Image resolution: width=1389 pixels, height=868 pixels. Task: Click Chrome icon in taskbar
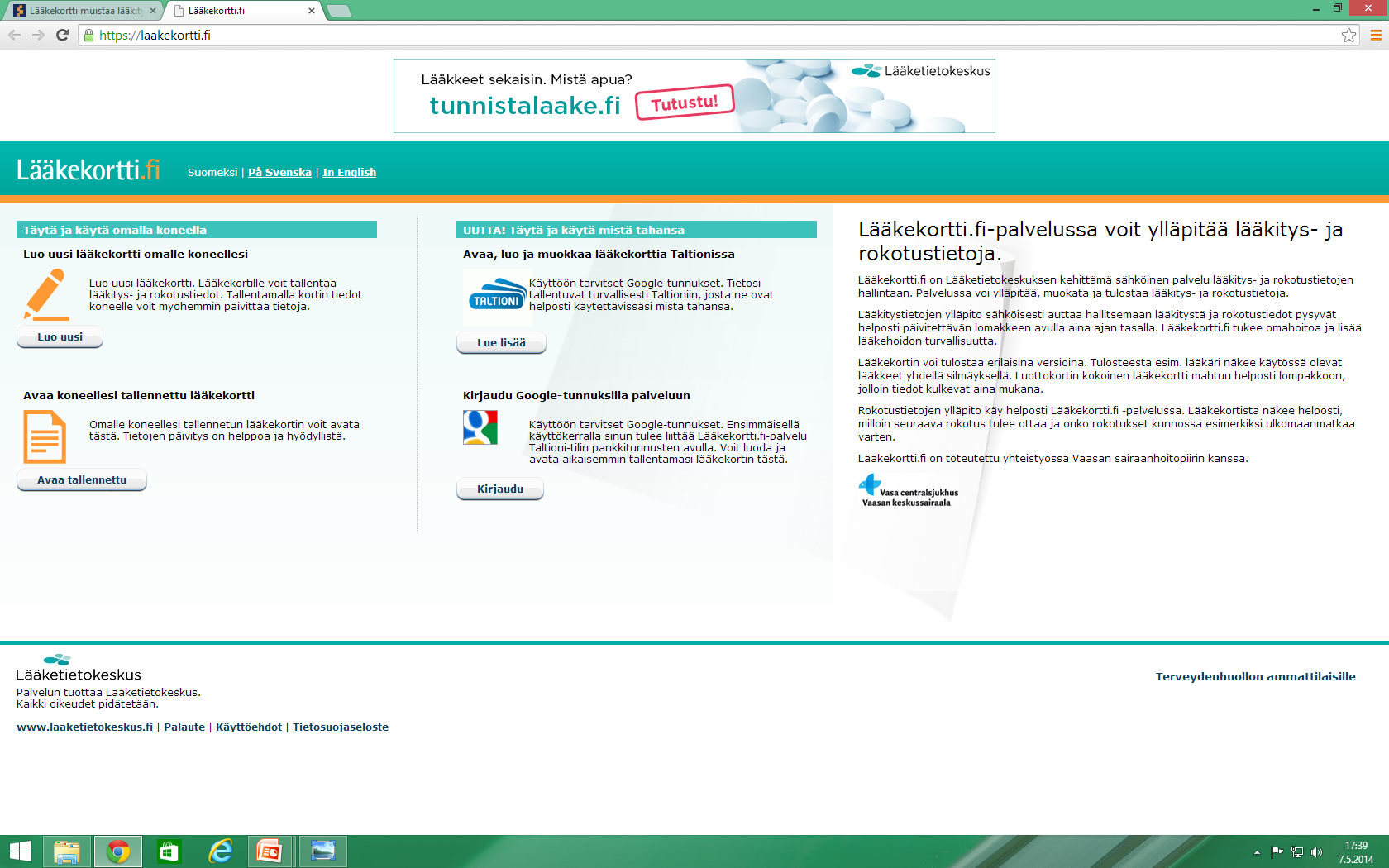click(118, 851)
